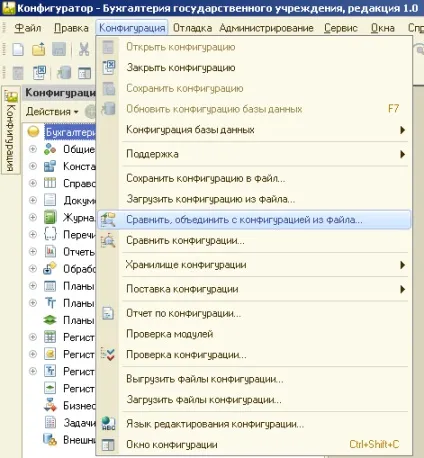Expand the Перечисления tree node
This screenshot has width=424, height=458.
(33, 234)
